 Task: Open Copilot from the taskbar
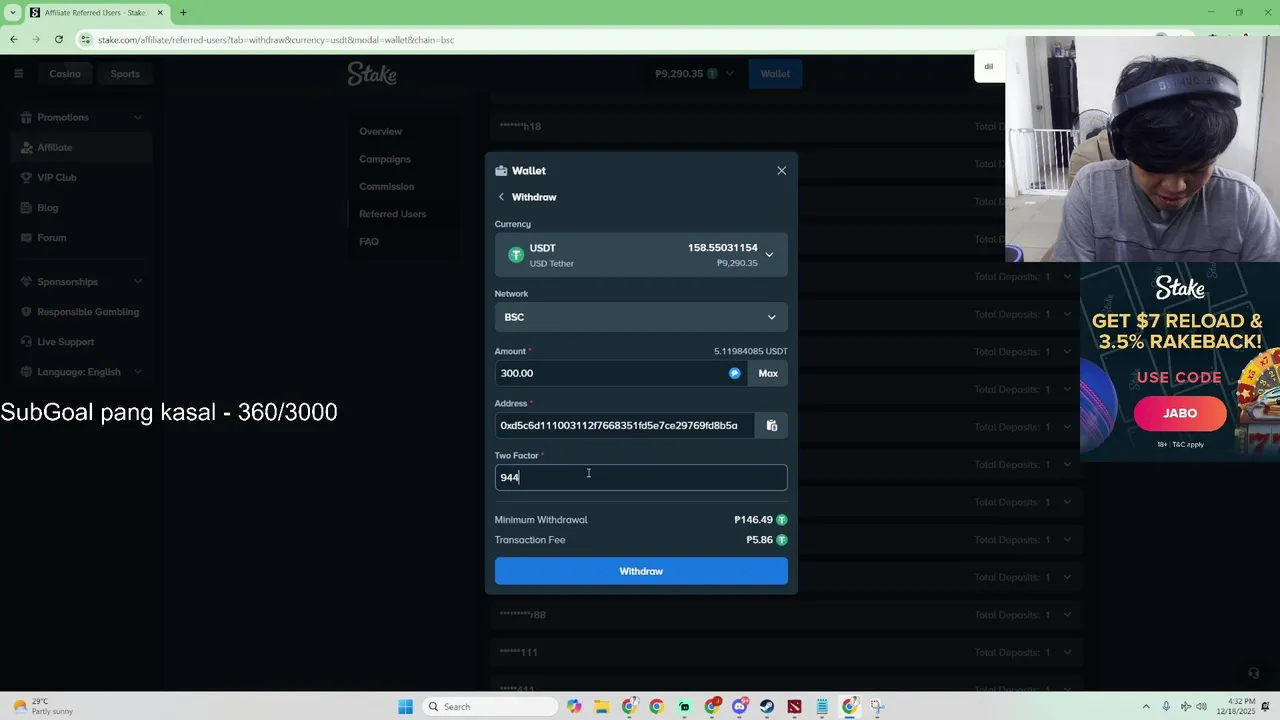tap(574, 707)
